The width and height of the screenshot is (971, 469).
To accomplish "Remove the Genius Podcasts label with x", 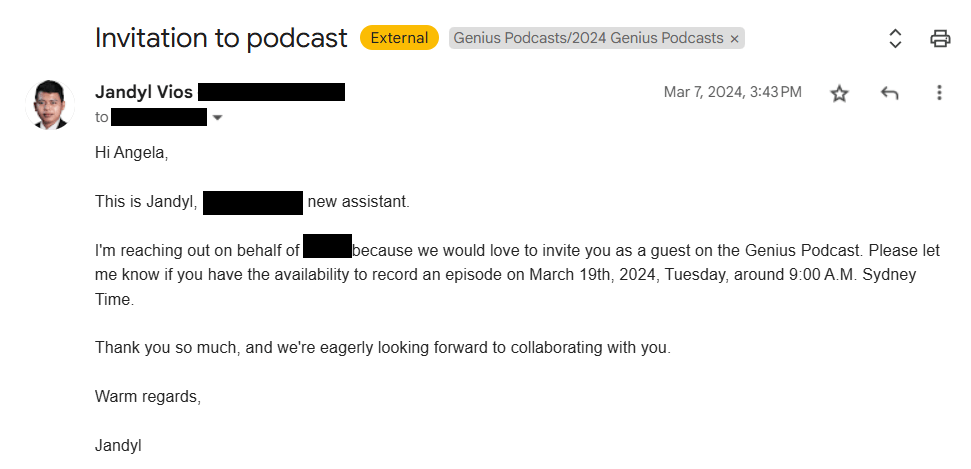I will 735,39.
